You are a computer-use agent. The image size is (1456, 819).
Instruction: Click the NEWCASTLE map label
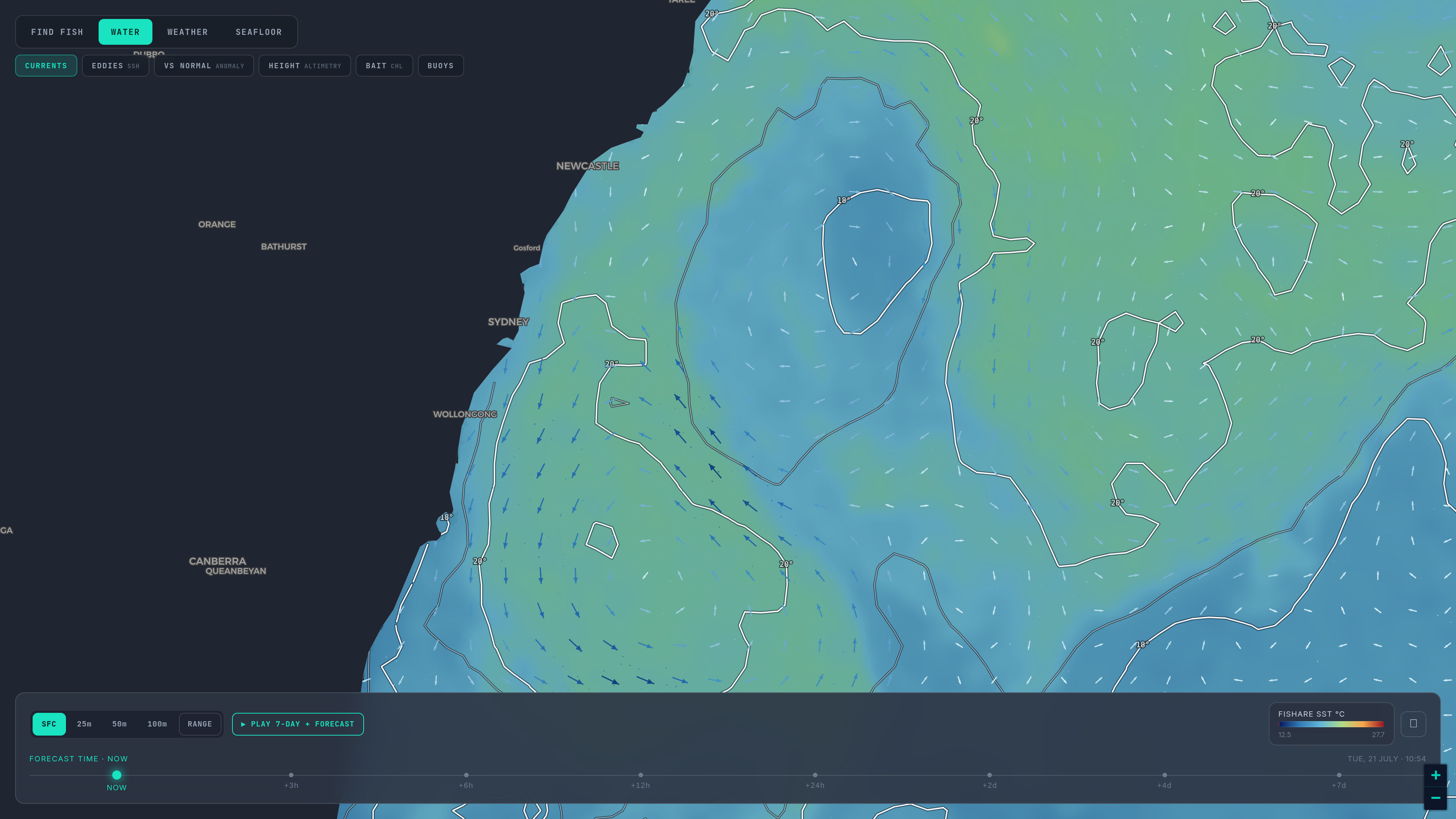pos(587,166)
